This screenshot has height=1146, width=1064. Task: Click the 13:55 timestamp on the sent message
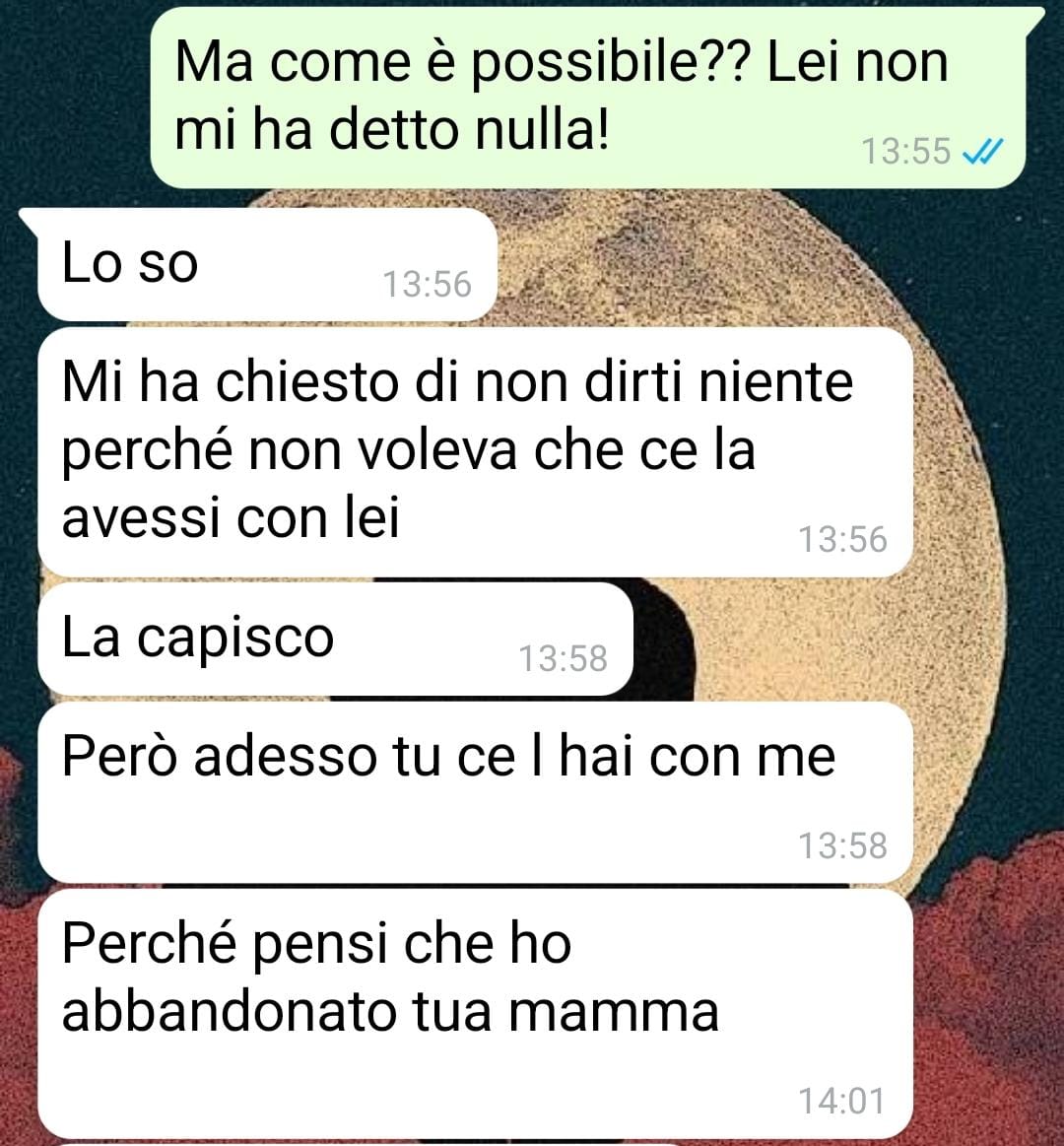pyautogui.click(x=905, y=152)
